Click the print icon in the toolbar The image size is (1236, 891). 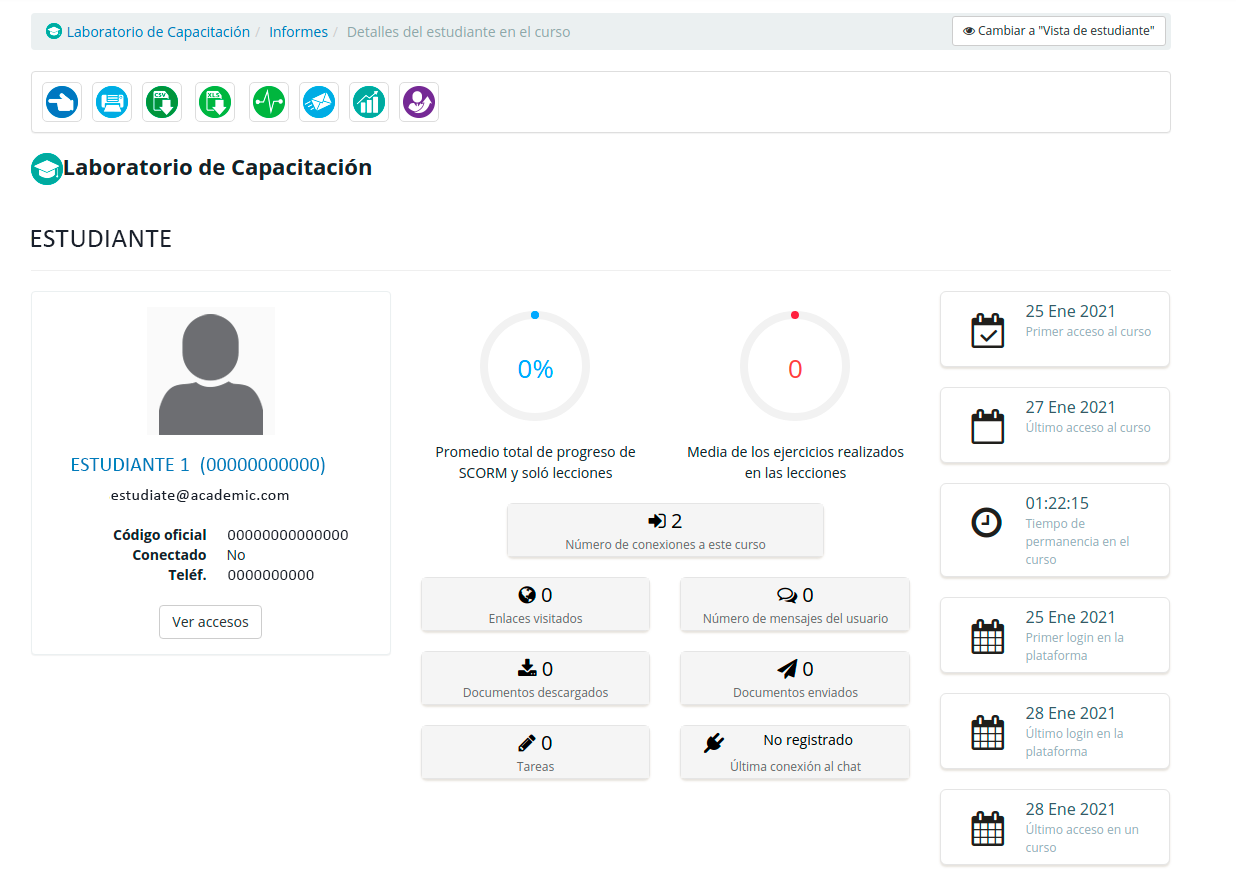(x=112, y=102)
